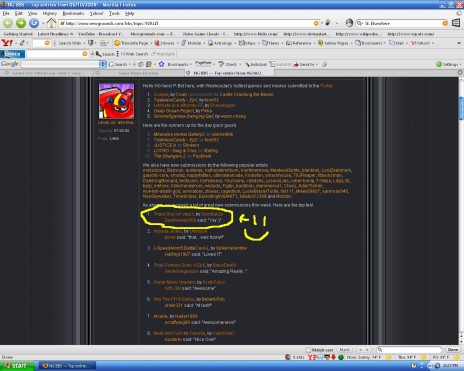Image resolution: width=464 pixels, height=371 pixels.
Task: Click the browser search box with St. Elsewhere
Action: 402,23
